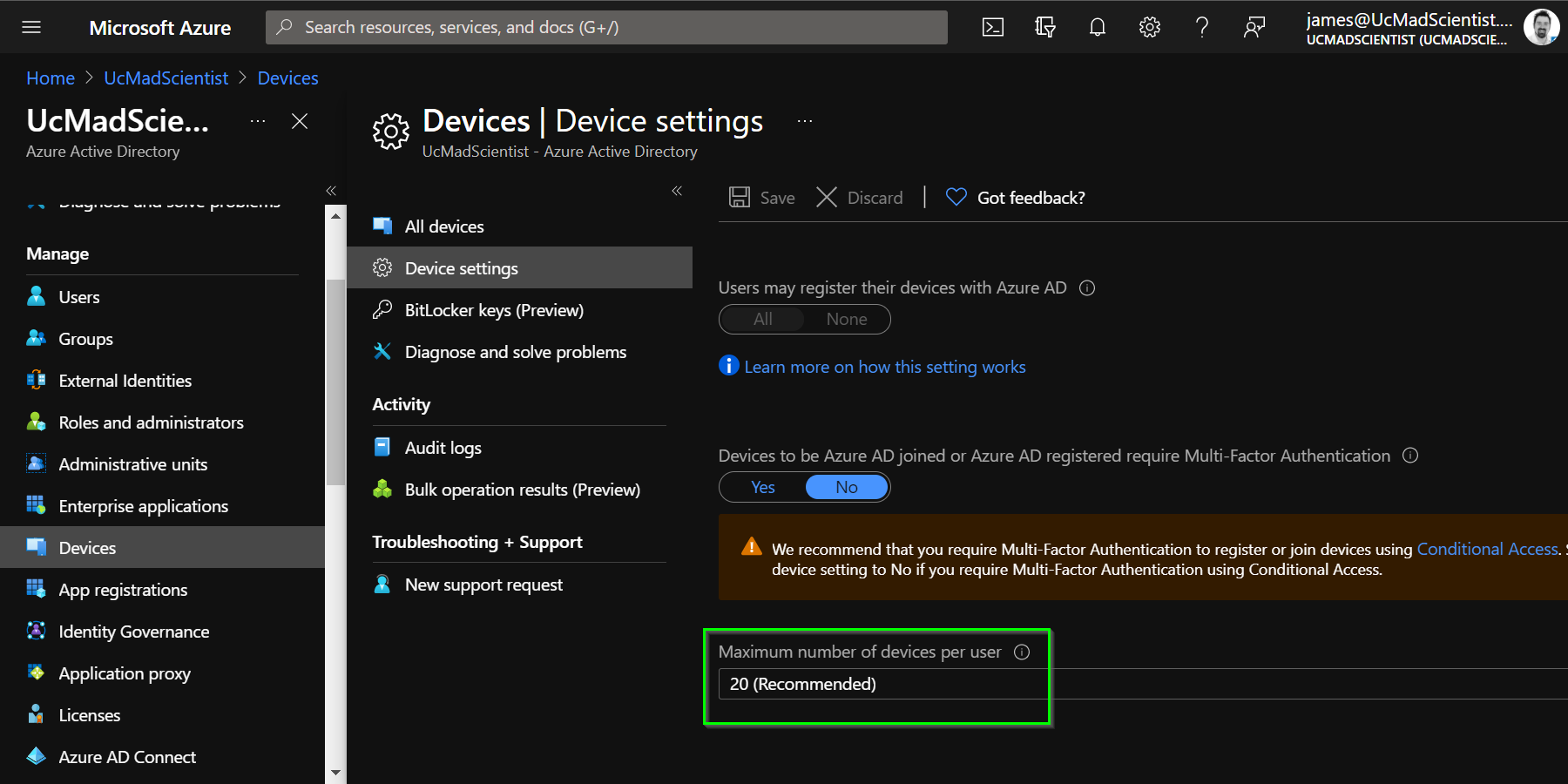Click the search magnifier icon
Screen dimensions: 1568x784
(284, 27)
